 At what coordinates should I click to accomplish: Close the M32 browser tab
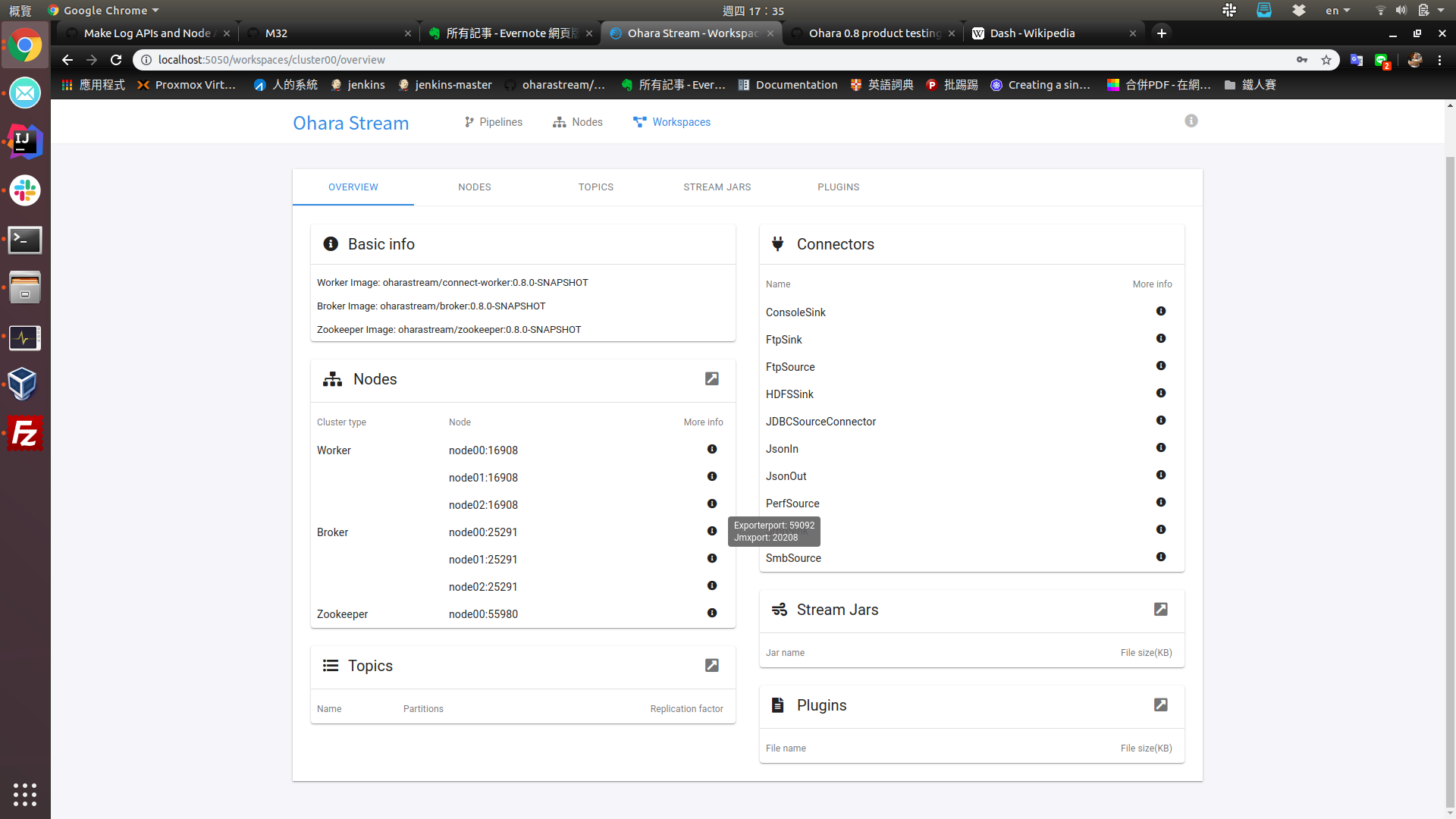point(408,33)
